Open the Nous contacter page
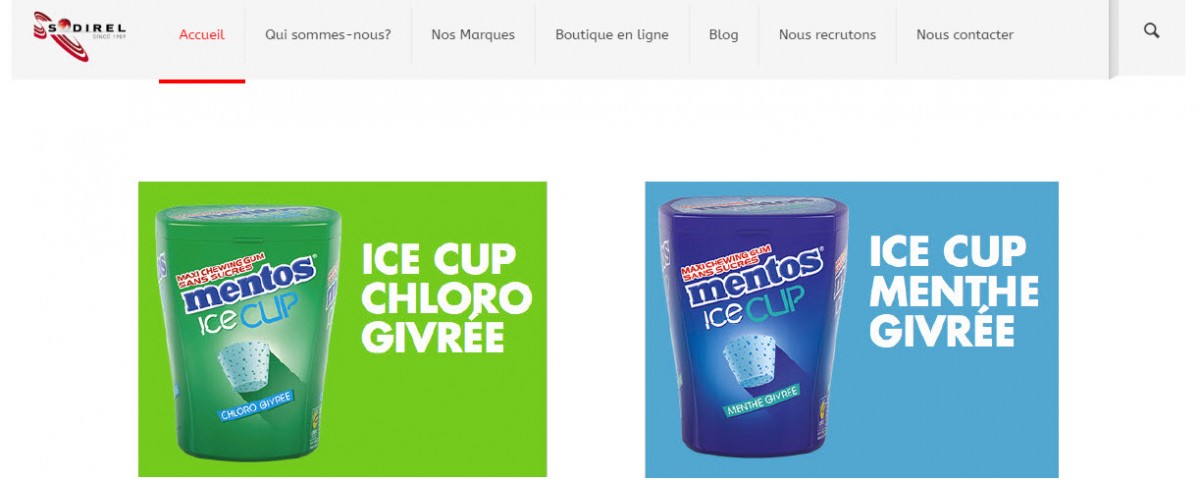Image resolution: width=1200 pixels, height=480 pixels. (965, 35)
